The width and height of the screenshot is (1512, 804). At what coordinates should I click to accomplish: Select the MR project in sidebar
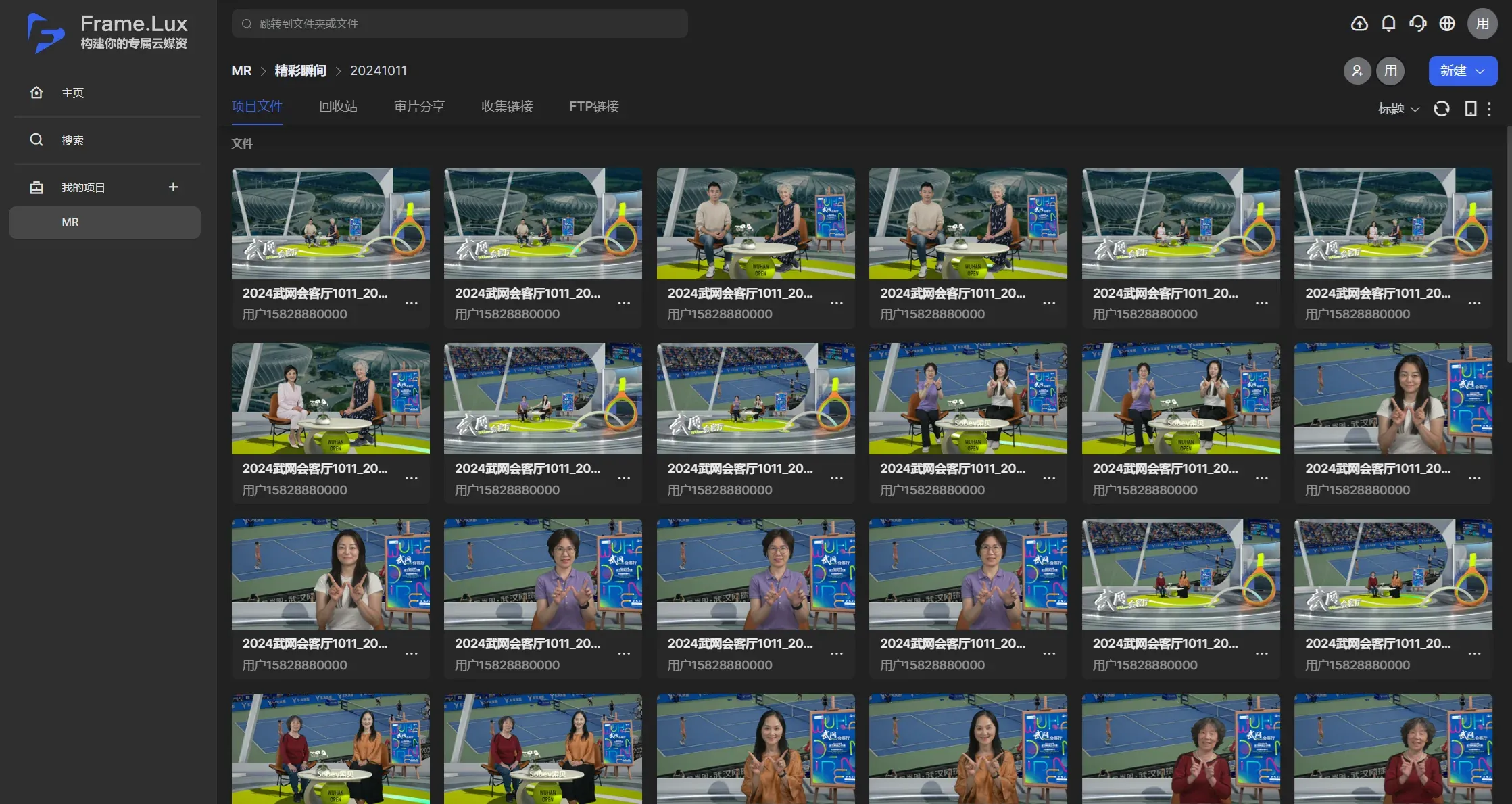[x=105, y=222]
